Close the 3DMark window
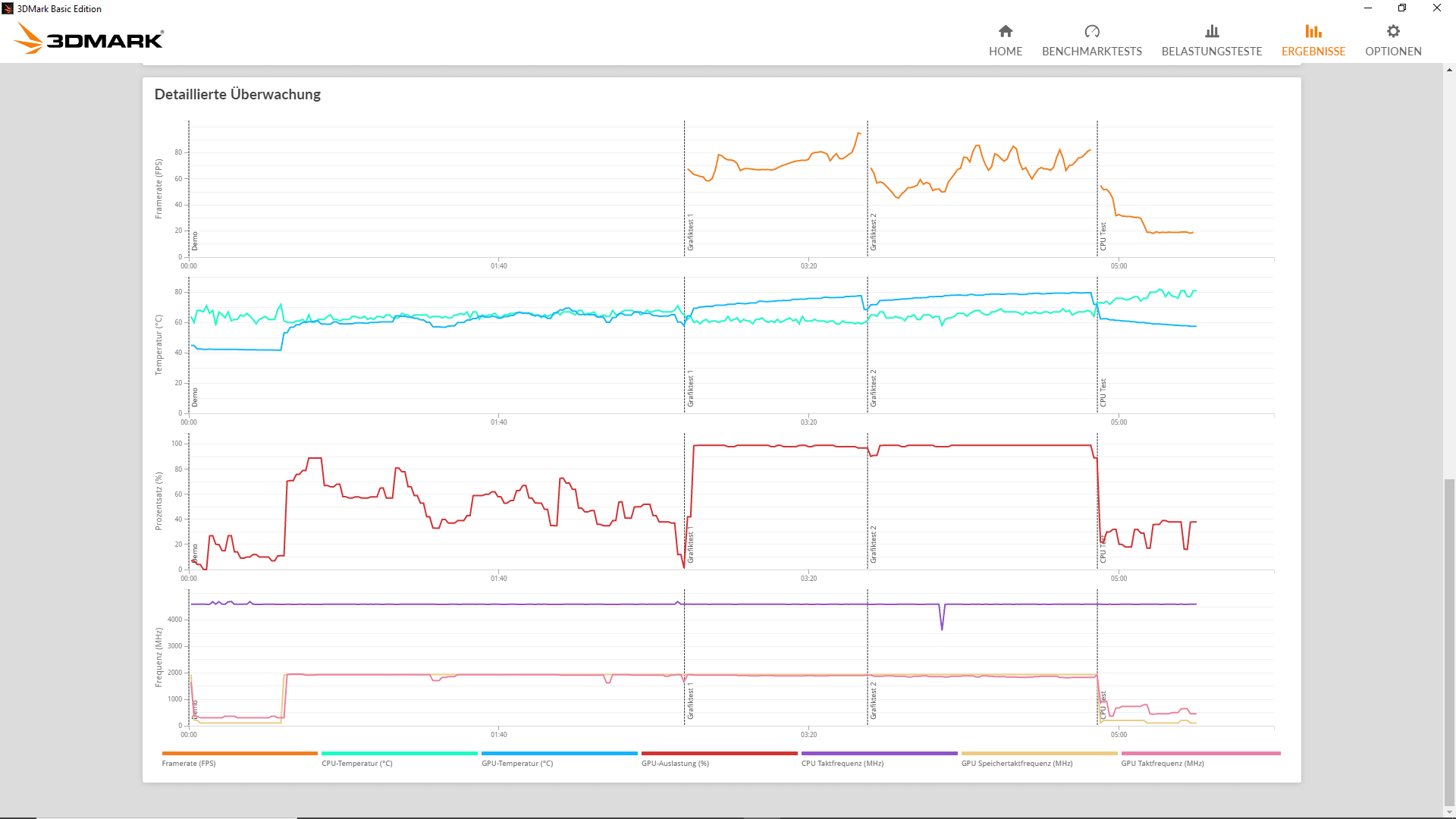 click(1437, 8)
